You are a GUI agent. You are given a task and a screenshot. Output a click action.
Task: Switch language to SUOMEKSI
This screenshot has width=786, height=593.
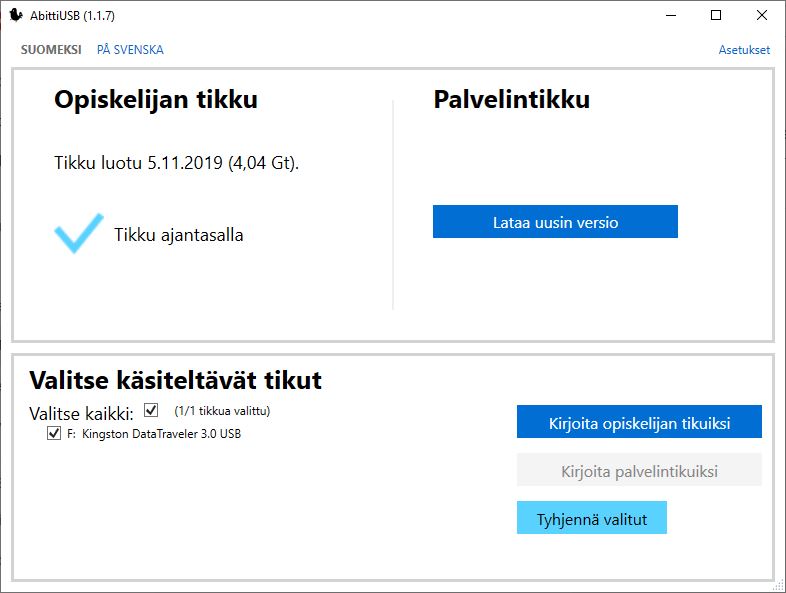point(51,50)
